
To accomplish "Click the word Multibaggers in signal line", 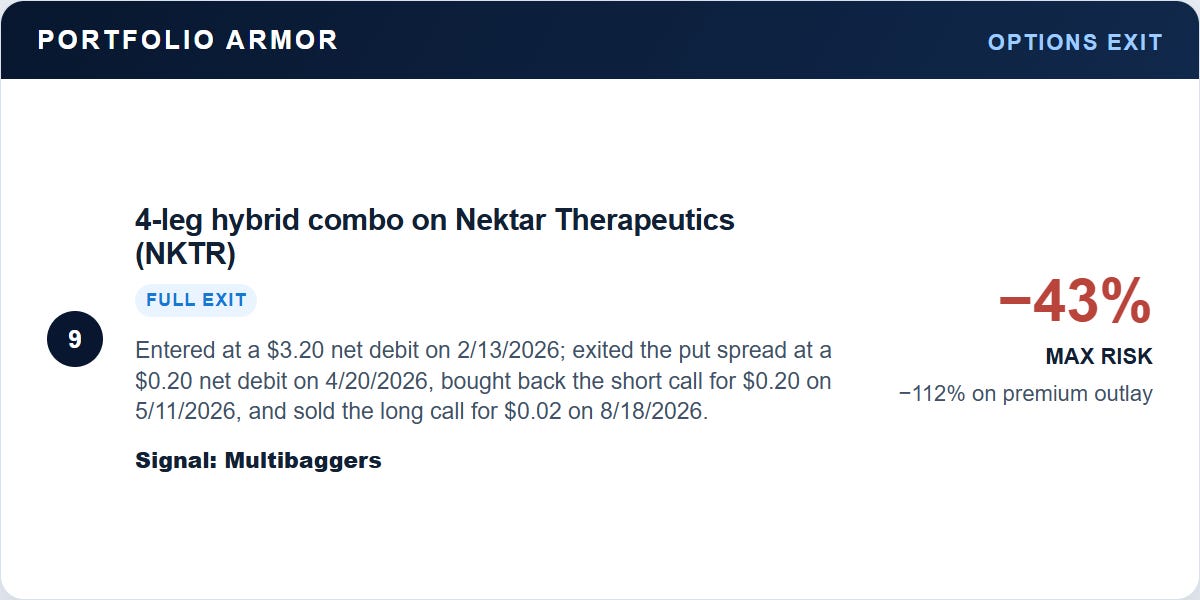I will coord(303,461).
